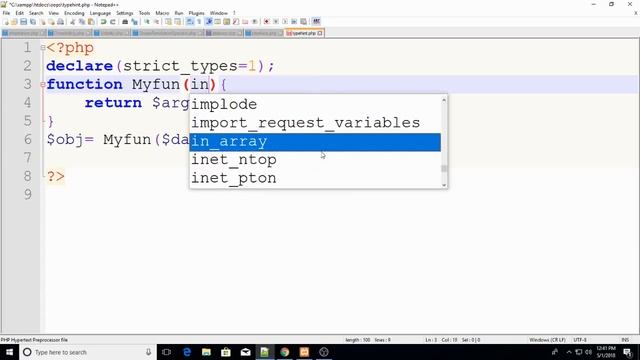Open the Window menu
Image resolution: width=640 pixels, height=360 pixels.
(x=219, y=13)
